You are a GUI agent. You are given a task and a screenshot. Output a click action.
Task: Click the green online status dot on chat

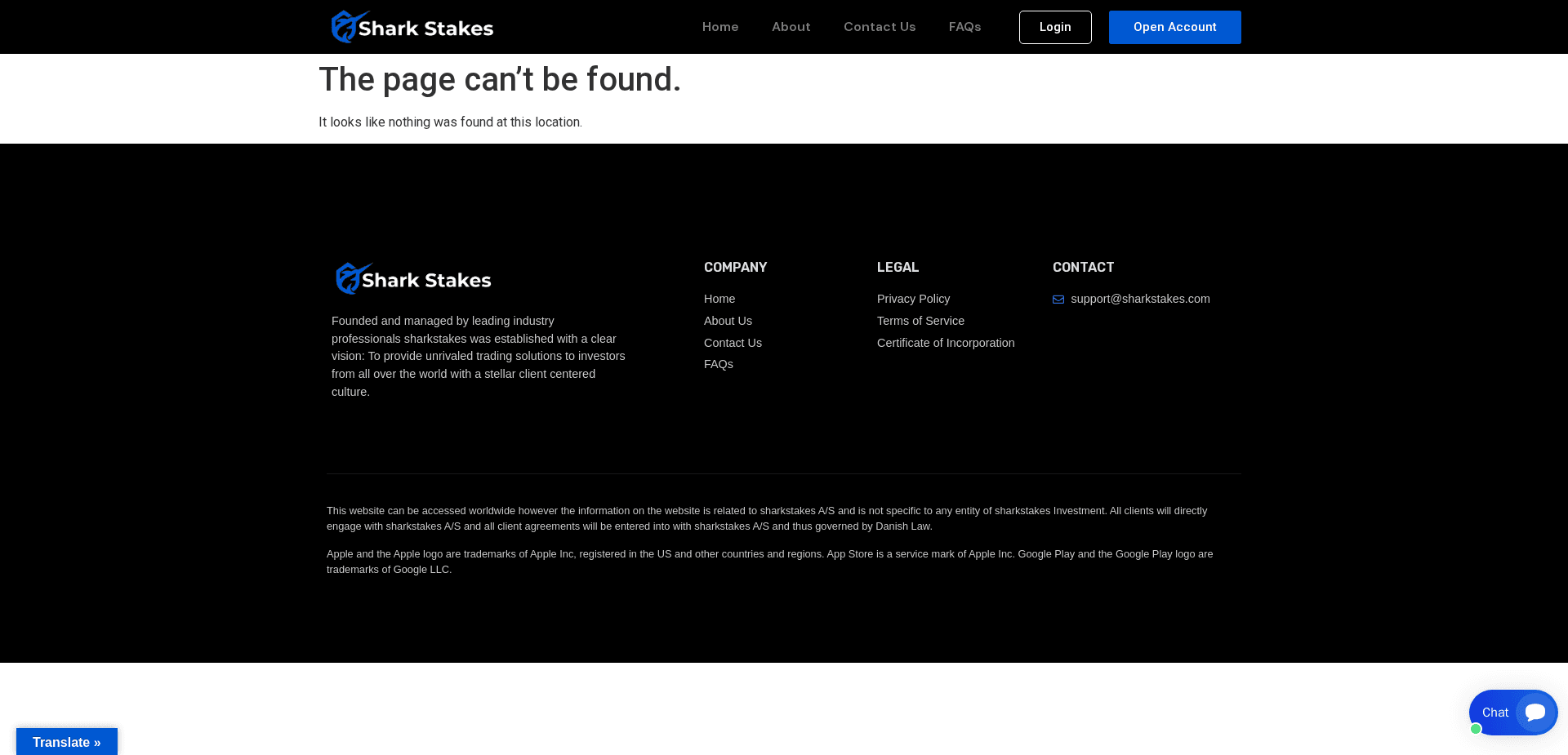1476,729
